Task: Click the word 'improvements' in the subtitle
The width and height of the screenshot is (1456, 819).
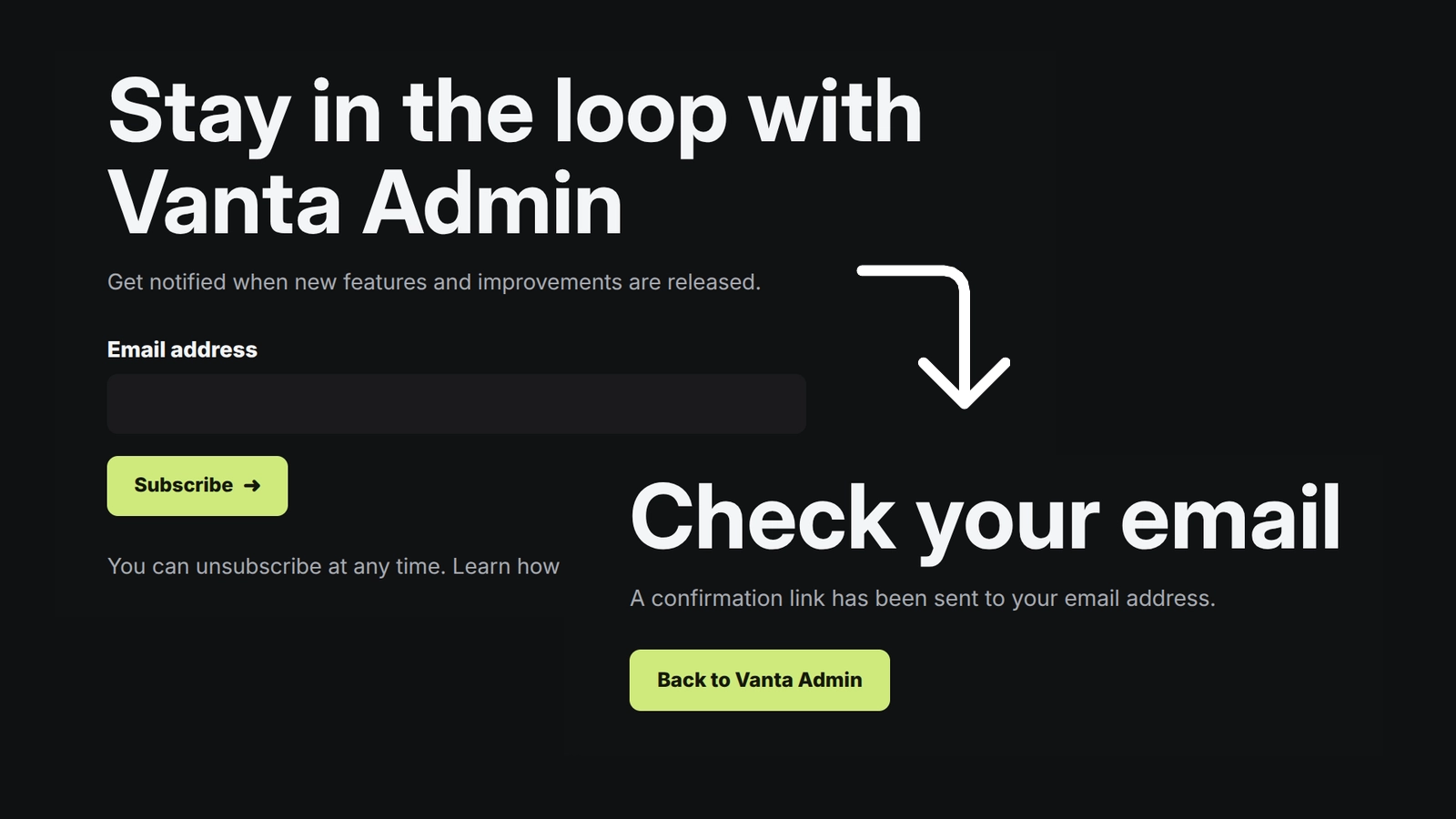Action: pyautogui.click(x=550, y=283)
